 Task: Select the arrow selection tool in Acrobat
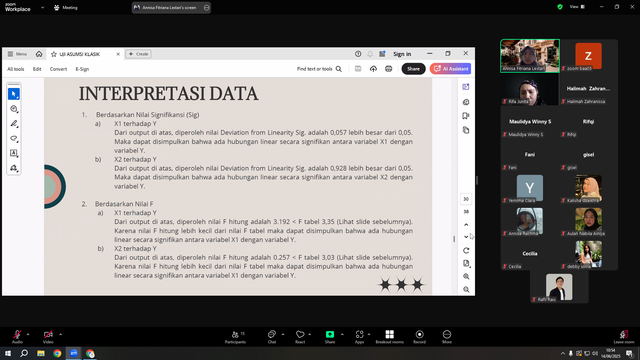point(14,94)
